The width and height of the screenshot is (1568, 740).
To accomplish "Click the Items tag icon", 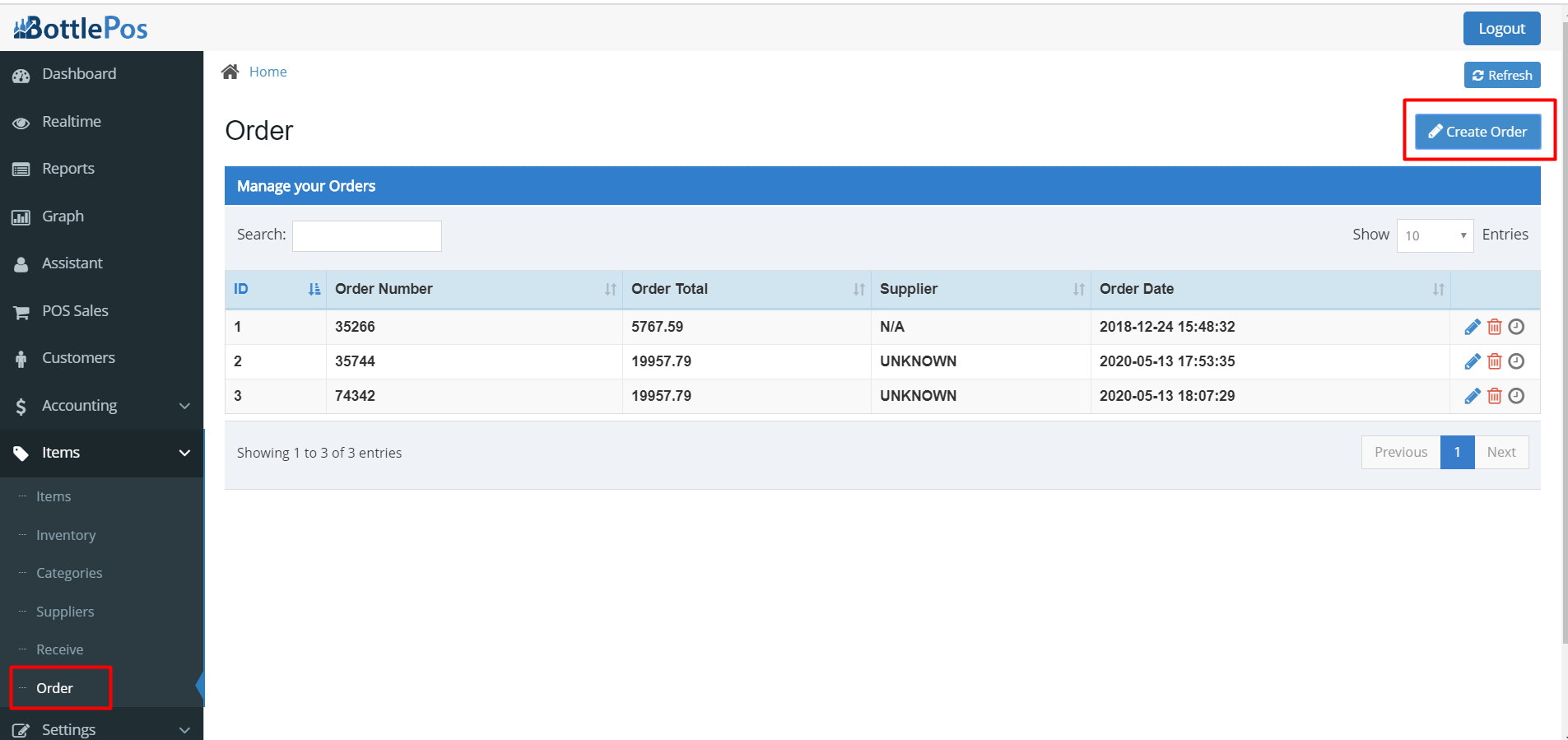I will click(21, 454).
